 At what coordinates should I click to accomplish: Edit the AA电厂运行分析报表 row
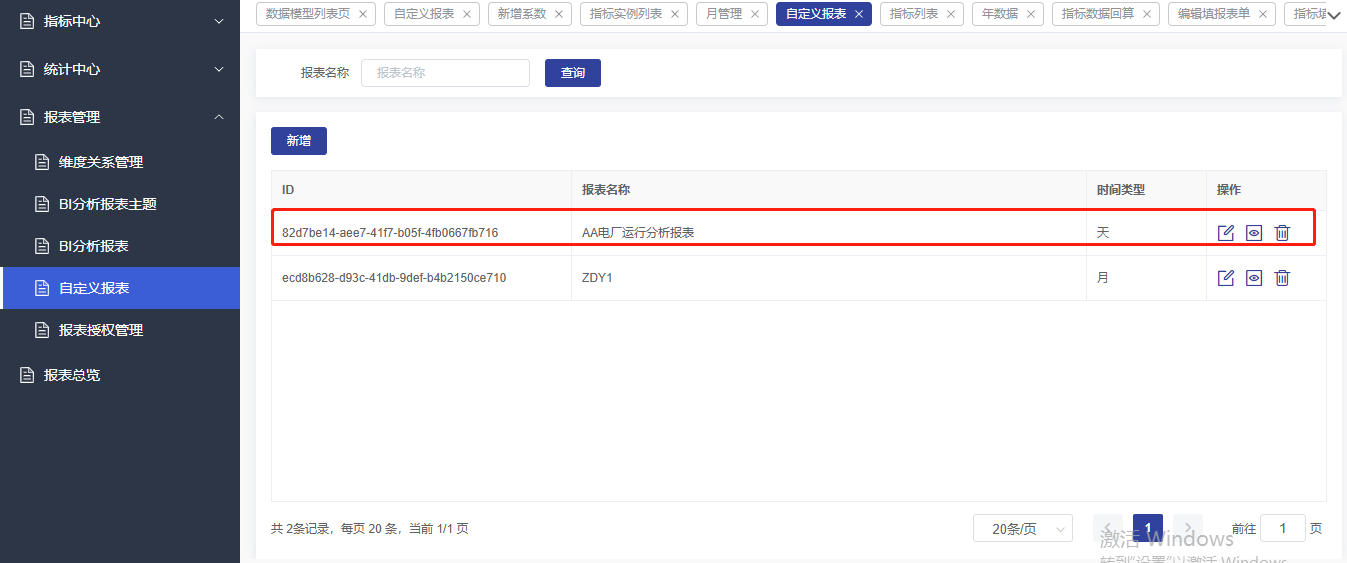pyautogui.click(x=1226, y=233)
